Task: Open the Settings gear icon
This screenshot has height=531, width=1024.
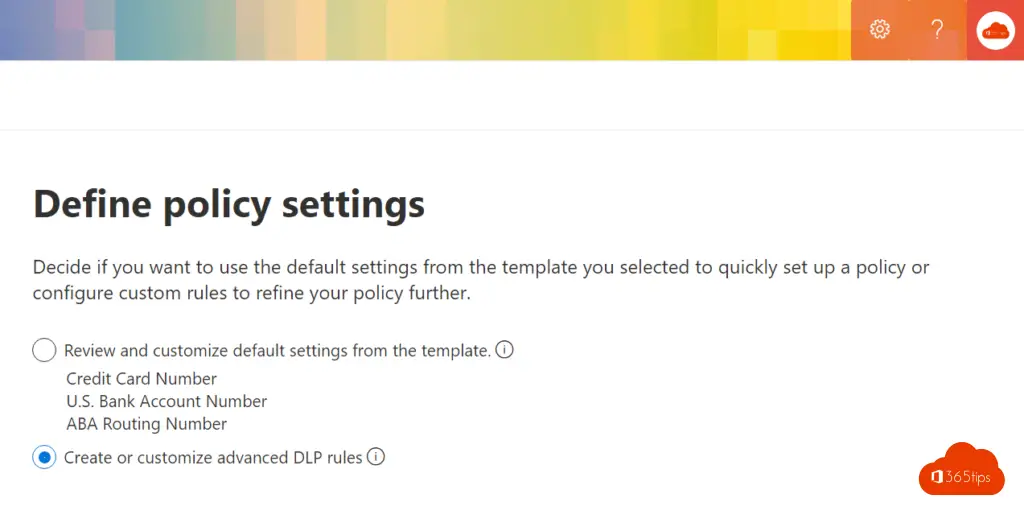Action: point(880,29)
